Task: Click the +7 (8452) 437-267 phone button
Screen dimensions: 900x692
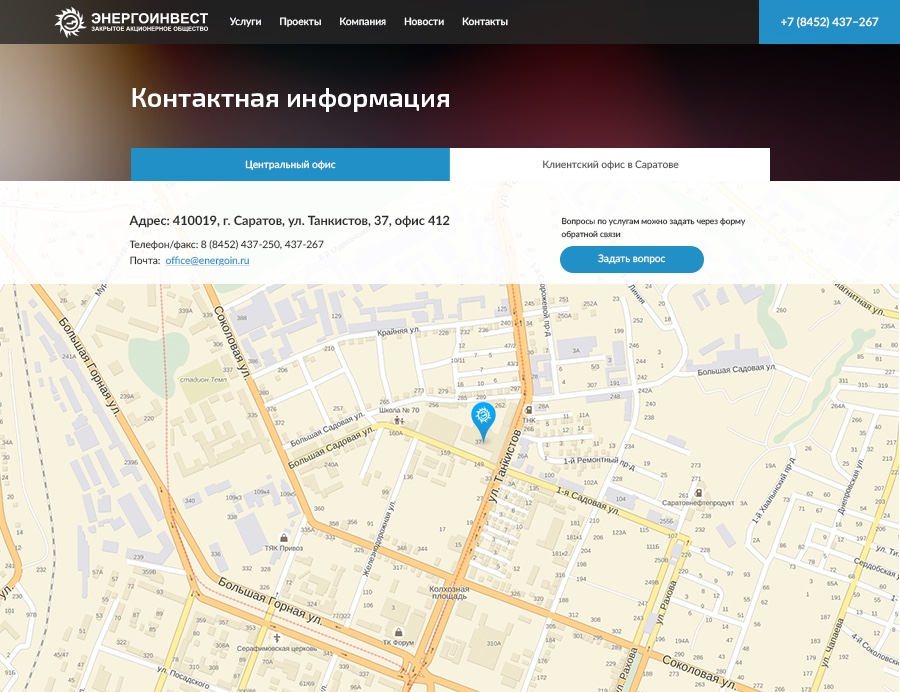Action: pos(829,22)
